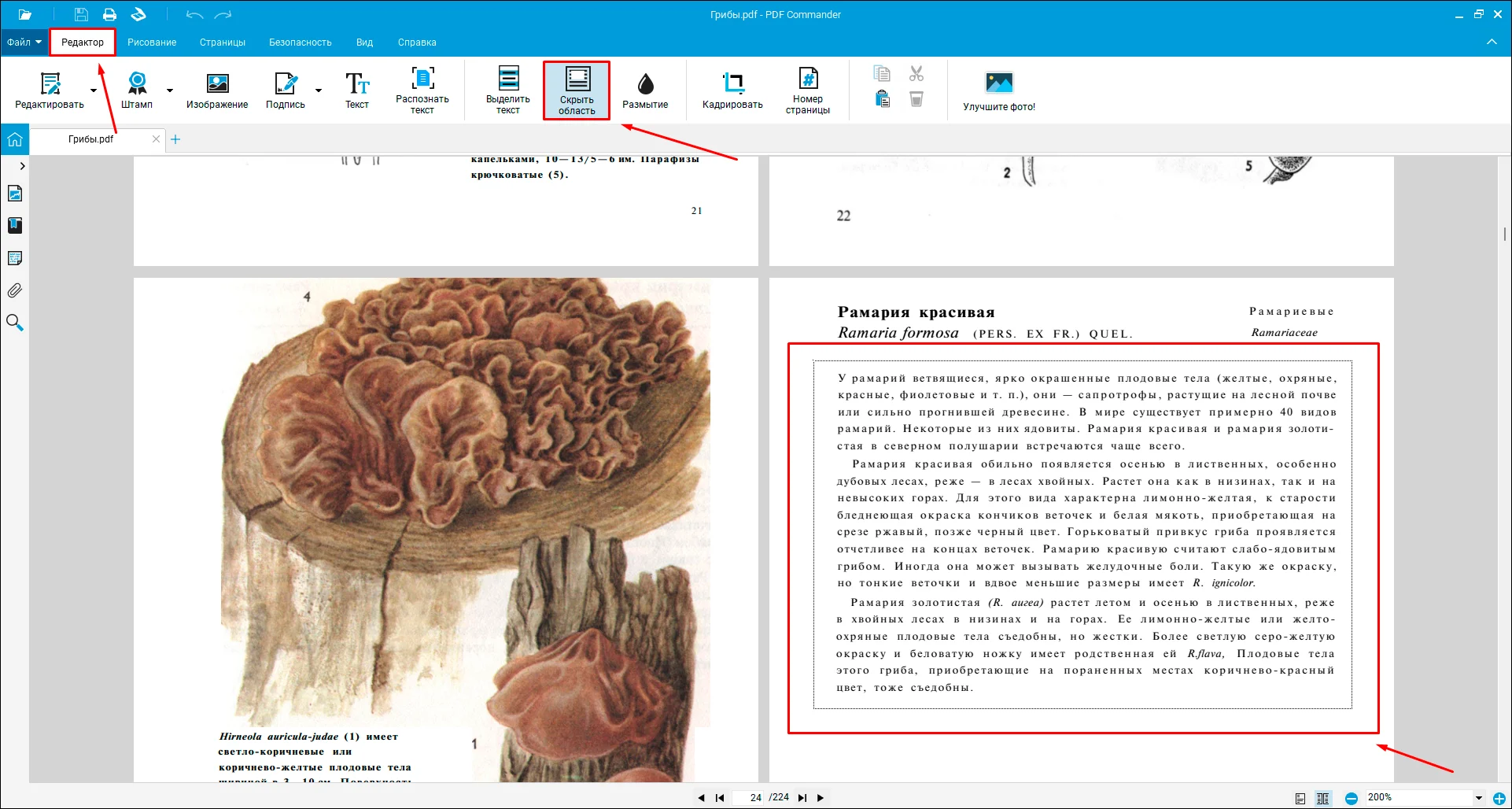Click the copy icon in the ribbon
This screenshot has width=1512, height=809.
(882, 73)
